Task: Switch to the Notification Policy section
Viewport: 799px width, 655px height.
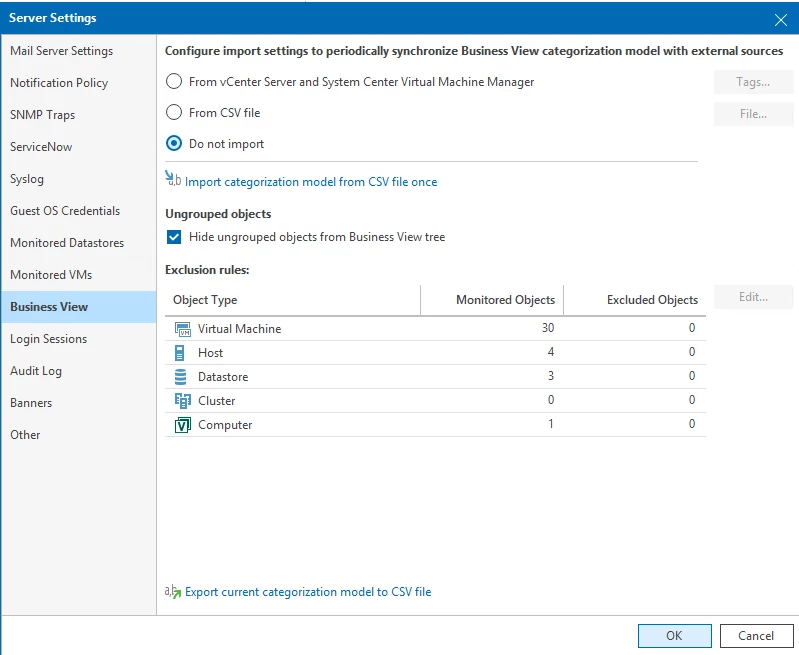Action: point(59,83)
